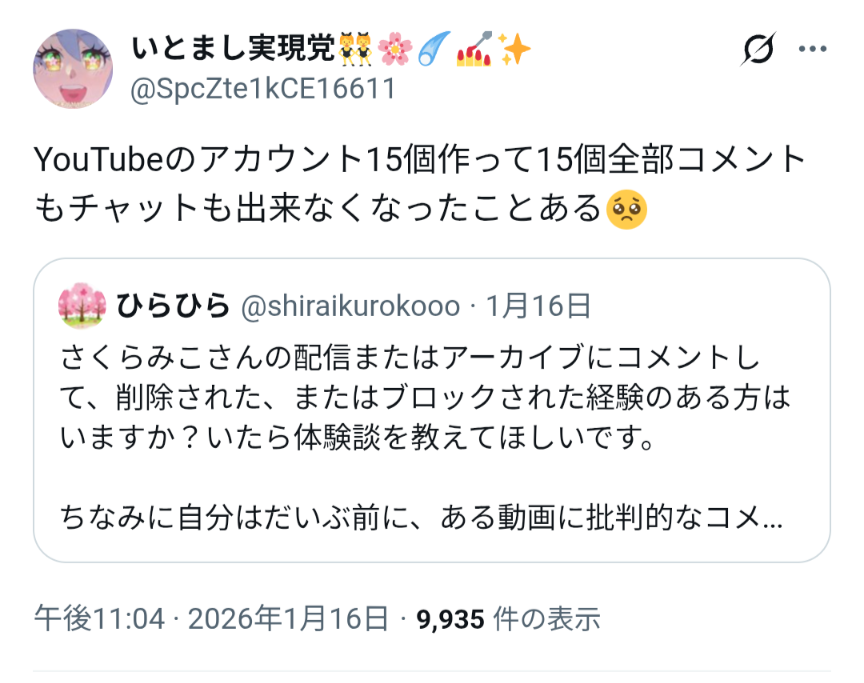View the 9,935 件の表示 view count
This screenshot has width=864, height=683.
[509, 619]
